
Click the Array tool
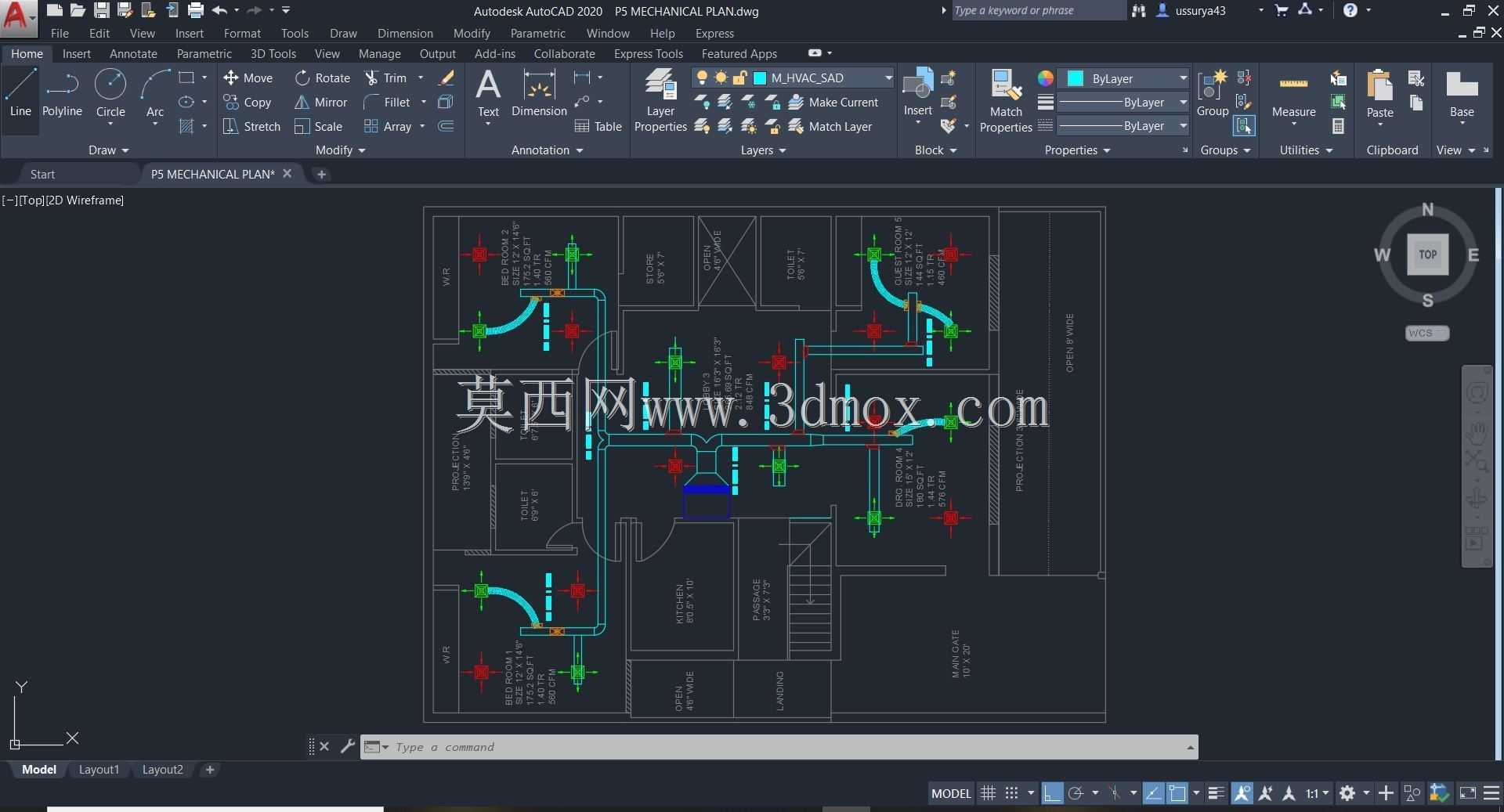[388, 126]
